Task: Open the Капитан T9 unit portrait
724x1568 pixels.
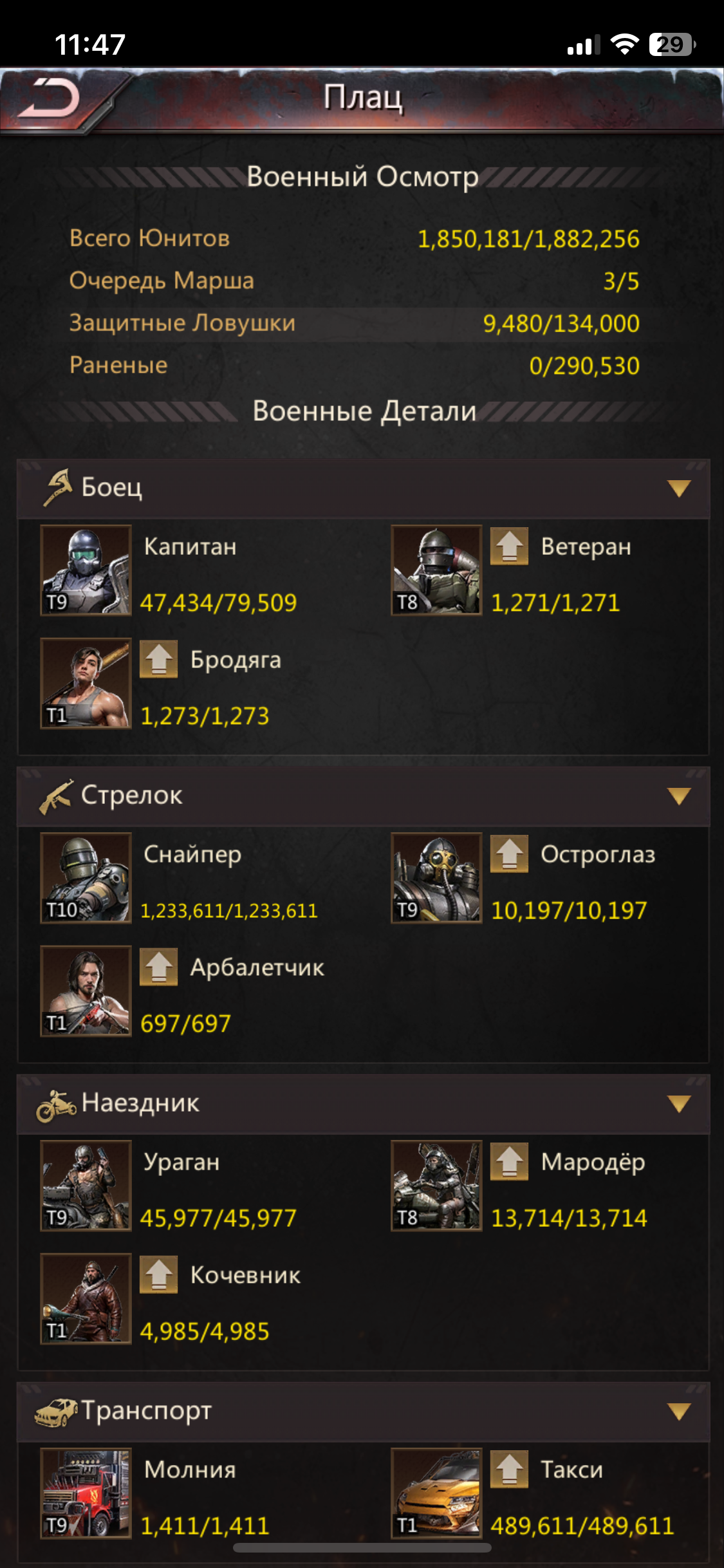Action: [x=86, y=570]
